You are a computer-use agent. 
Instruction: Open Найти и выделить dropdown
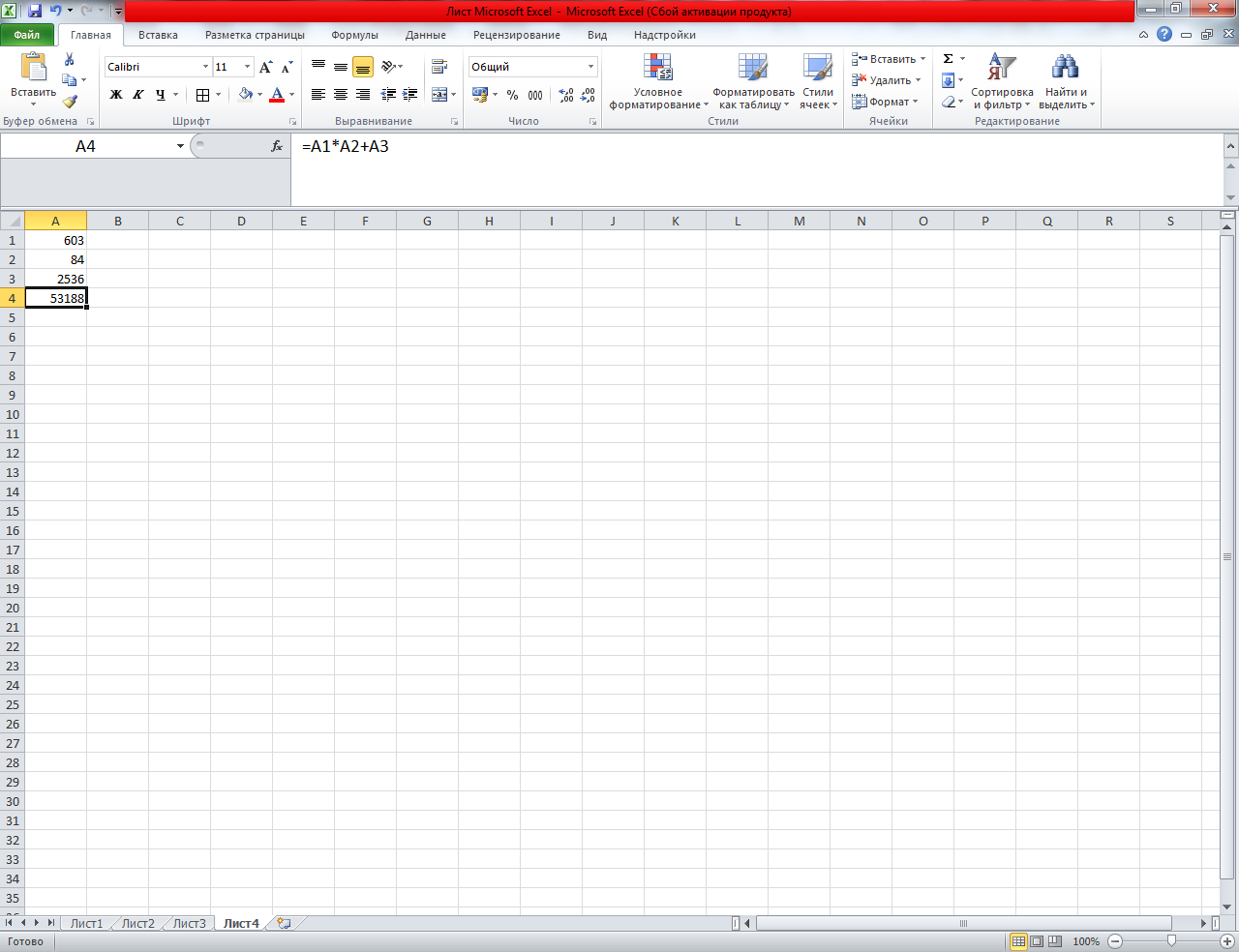click(x=1066, y=81)
